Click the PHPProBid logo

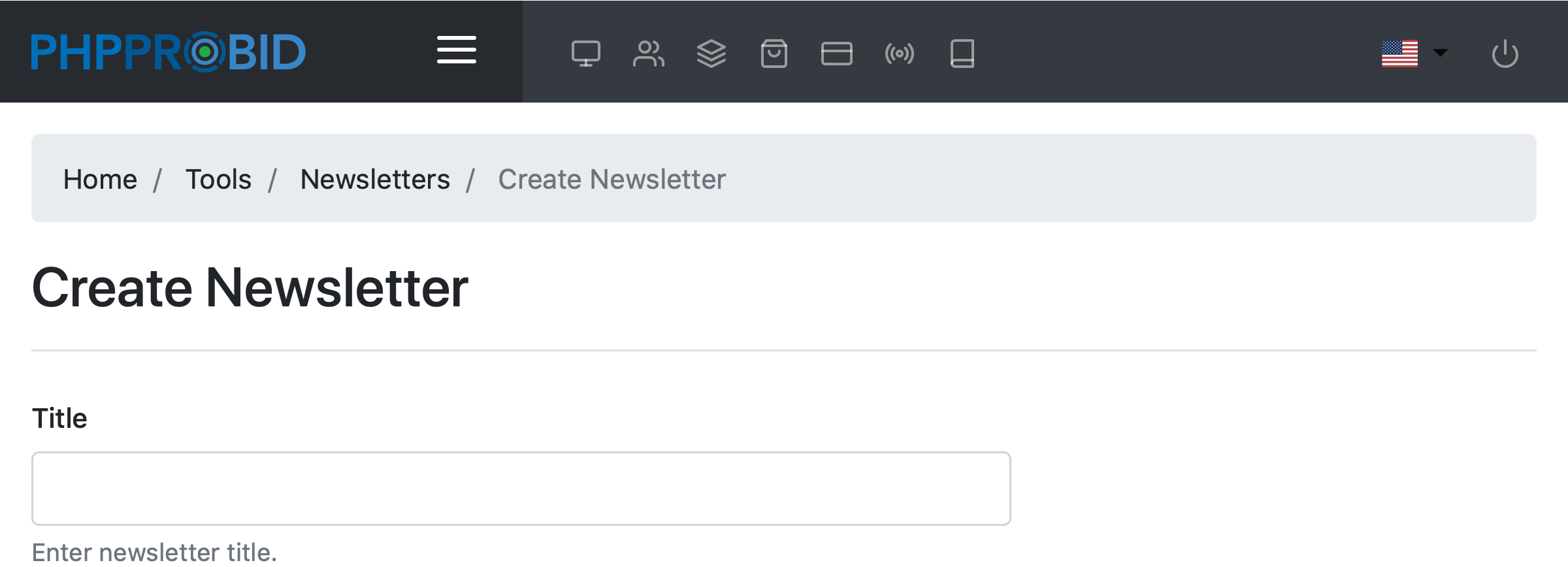pyautogui.click(x=168, y=52)
